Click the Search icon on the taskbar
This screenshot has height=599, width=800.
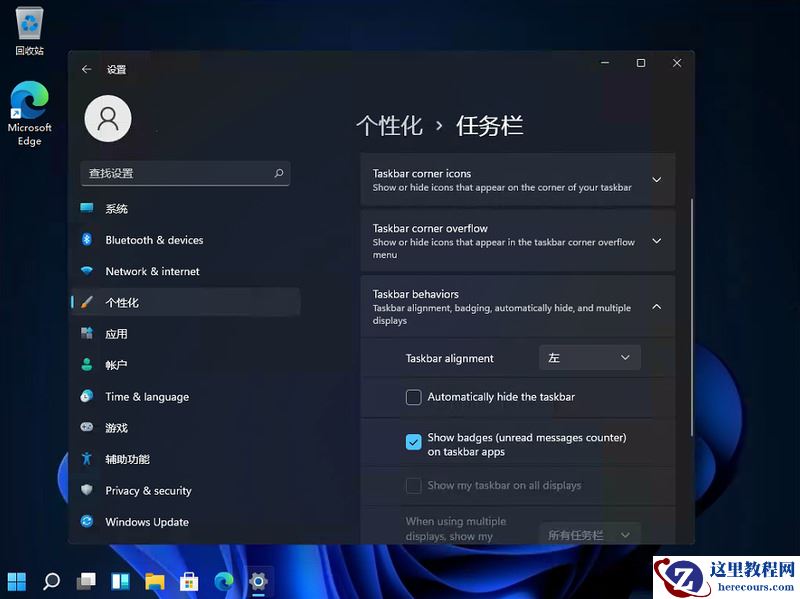tap(51, 581)
